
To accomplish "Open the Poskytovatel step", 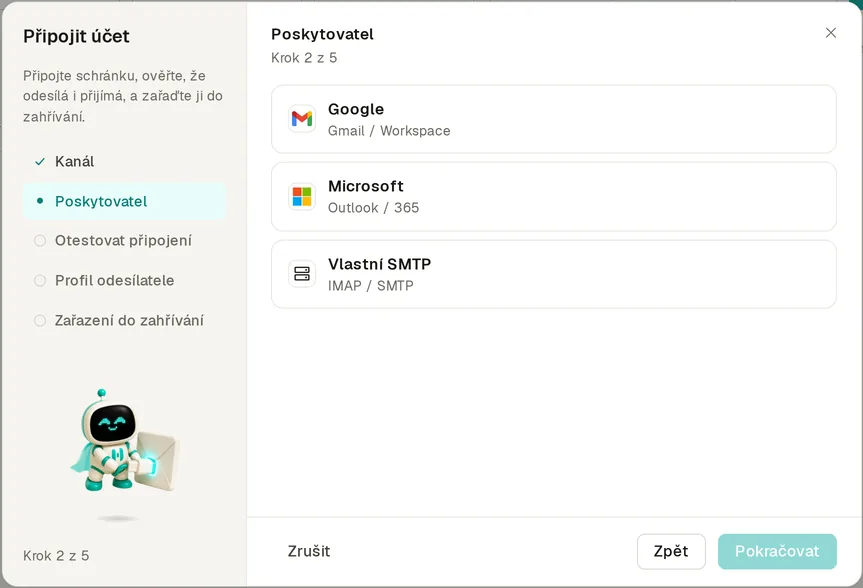I will coord(124,202).
